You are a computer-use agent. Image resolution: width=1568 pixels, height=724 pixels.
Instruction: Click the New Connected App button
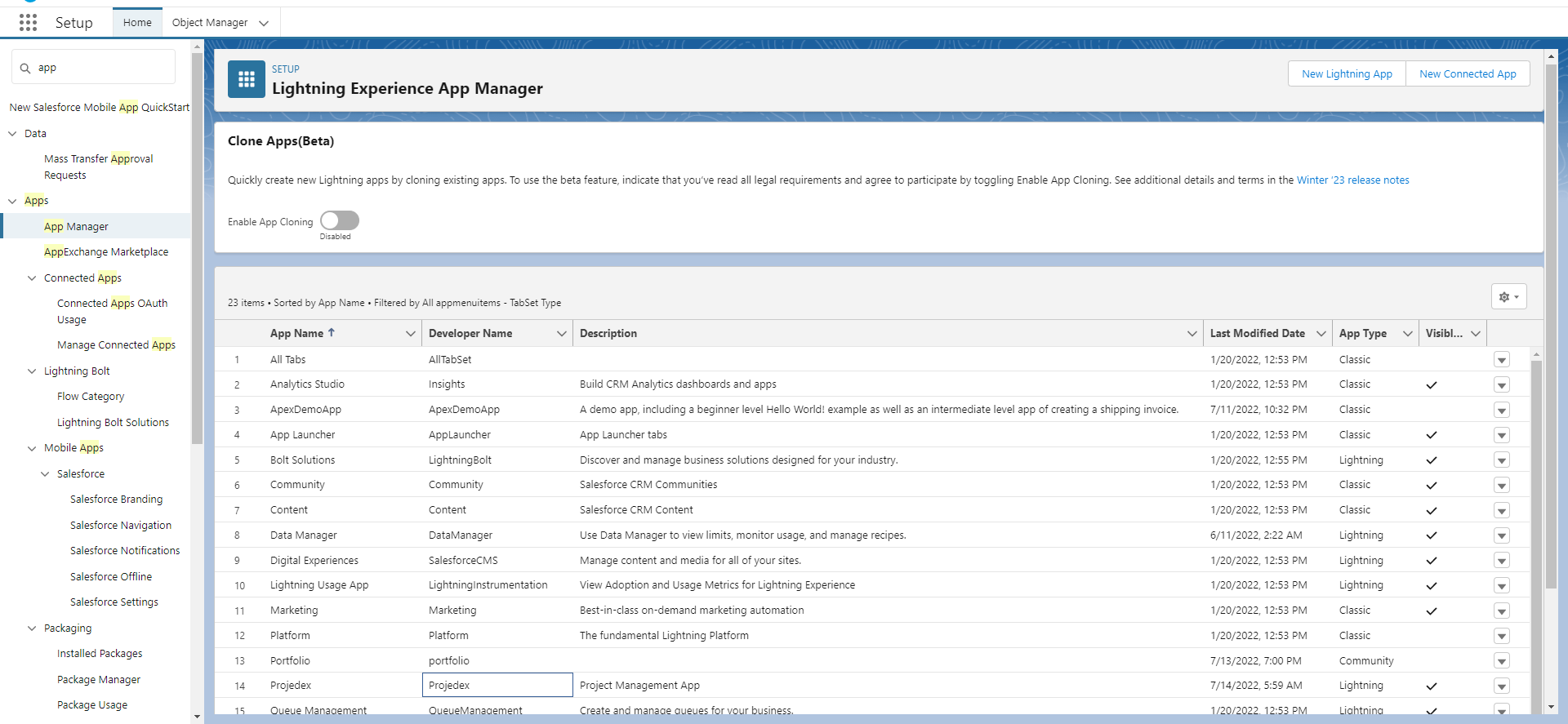point(1468,73)
